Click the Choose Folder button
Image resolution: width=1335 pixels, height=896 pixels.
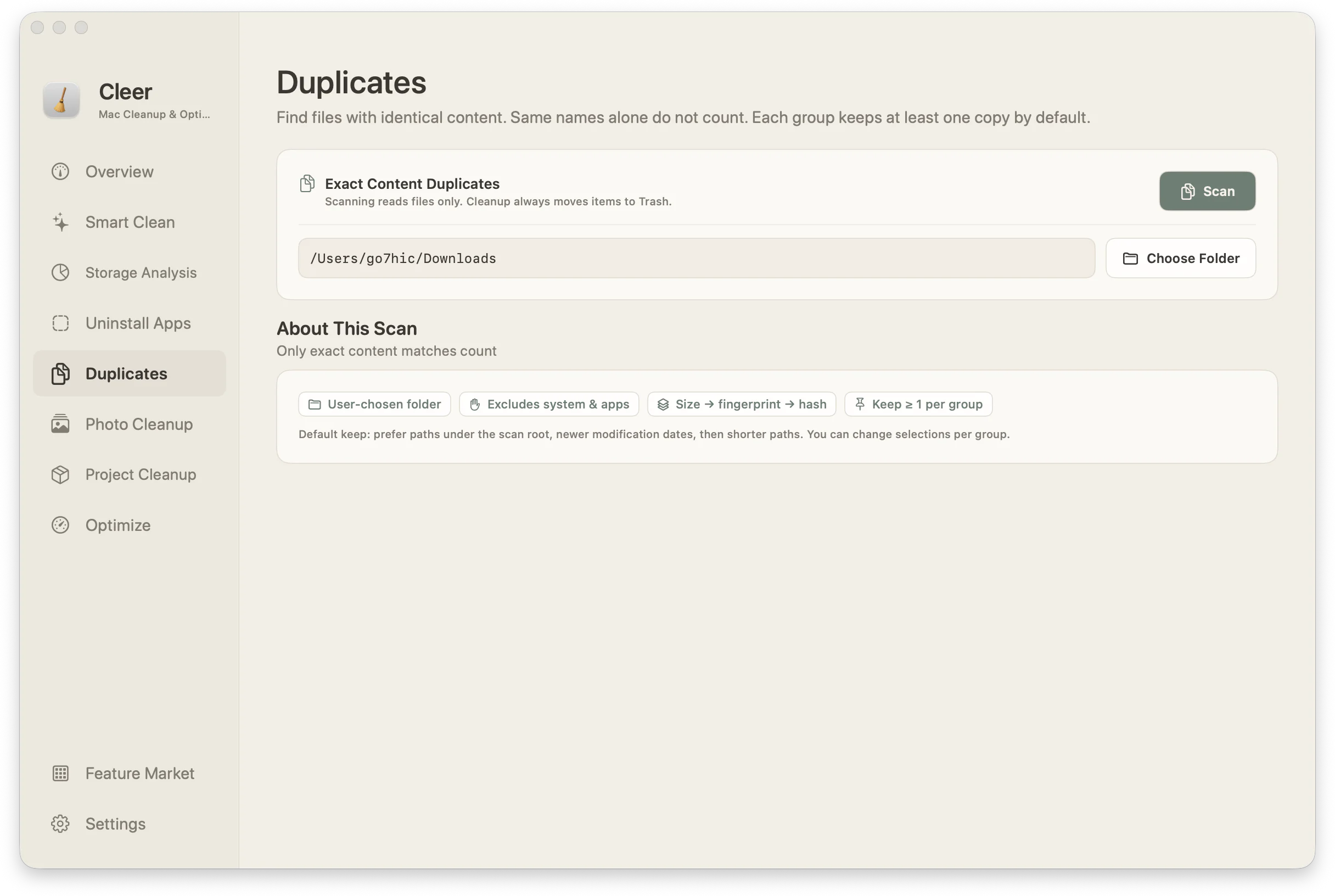click(1180, 258)
